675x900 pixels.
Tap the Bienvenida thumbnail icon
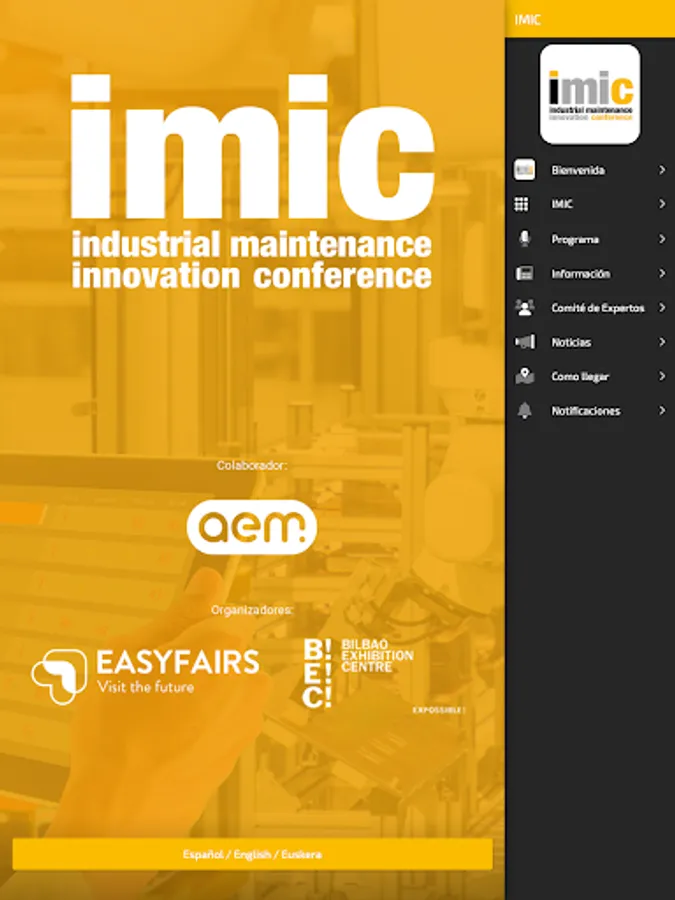pos(524,170)
